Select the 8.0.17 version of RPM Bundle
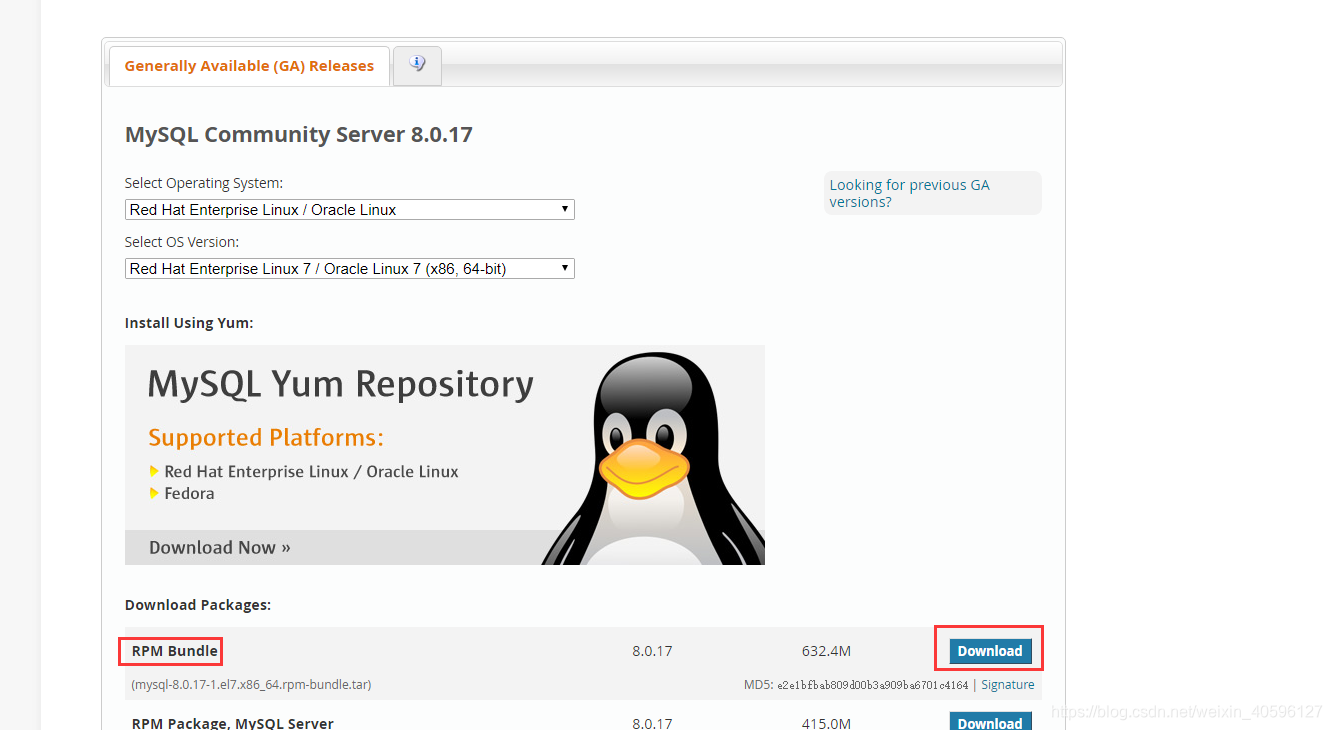Image resolution: width=1332 pixels, height=730 pixels. click(x=652, y=651)
